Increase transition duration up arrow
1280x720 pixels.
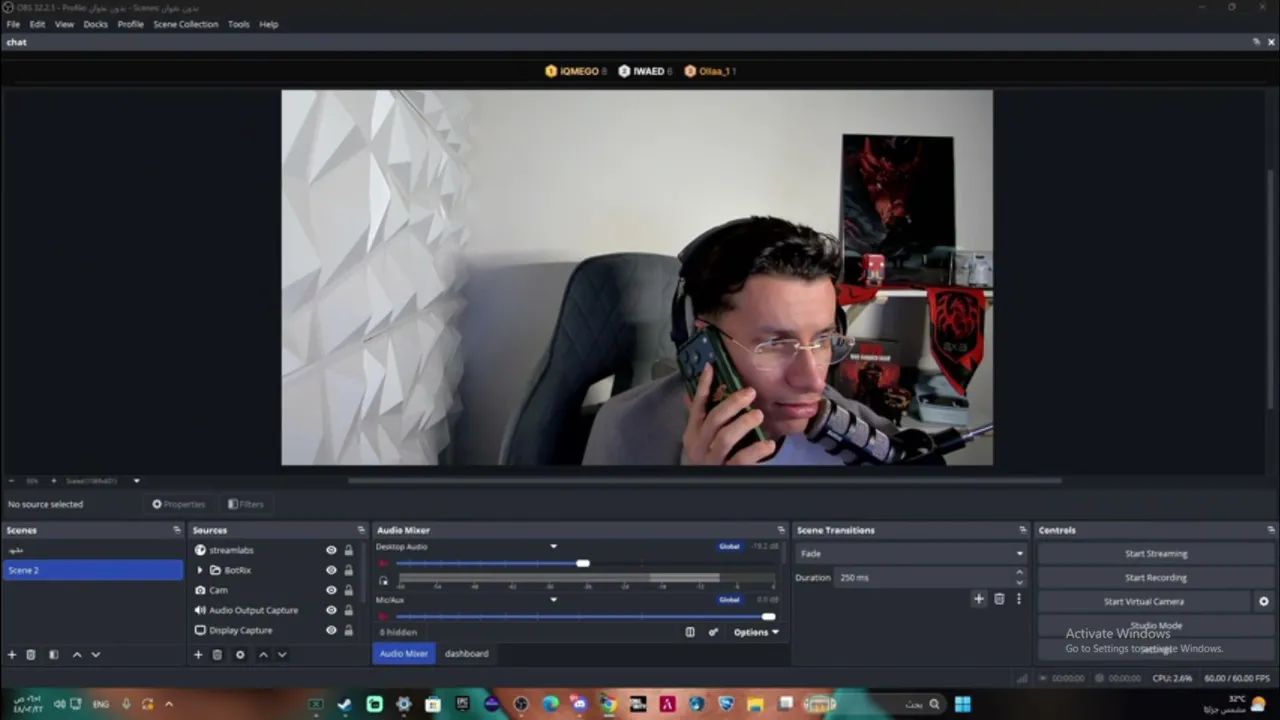(x=1019, y=572)
